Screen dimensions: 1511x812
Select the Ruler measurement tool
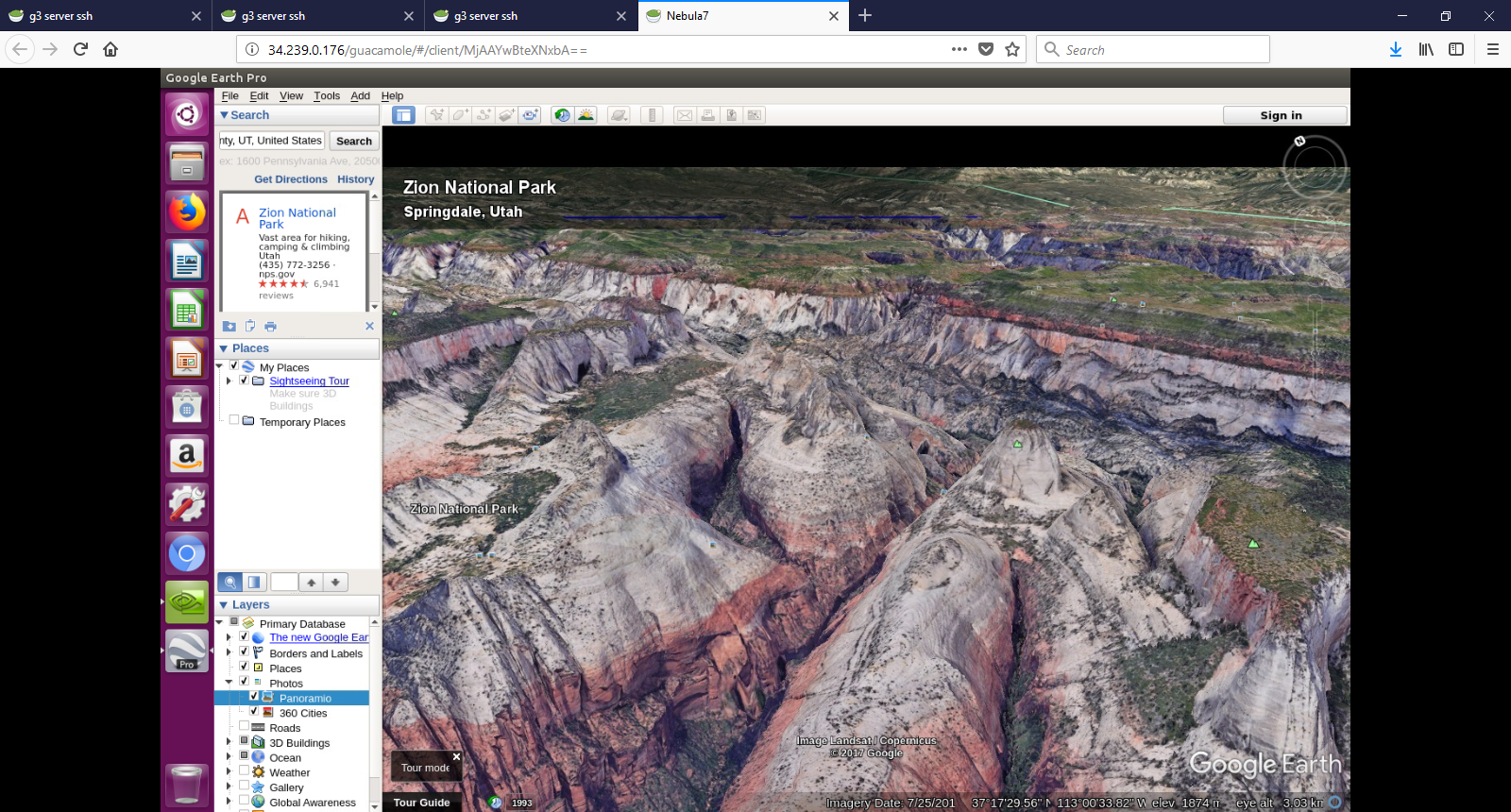(652, 115)
